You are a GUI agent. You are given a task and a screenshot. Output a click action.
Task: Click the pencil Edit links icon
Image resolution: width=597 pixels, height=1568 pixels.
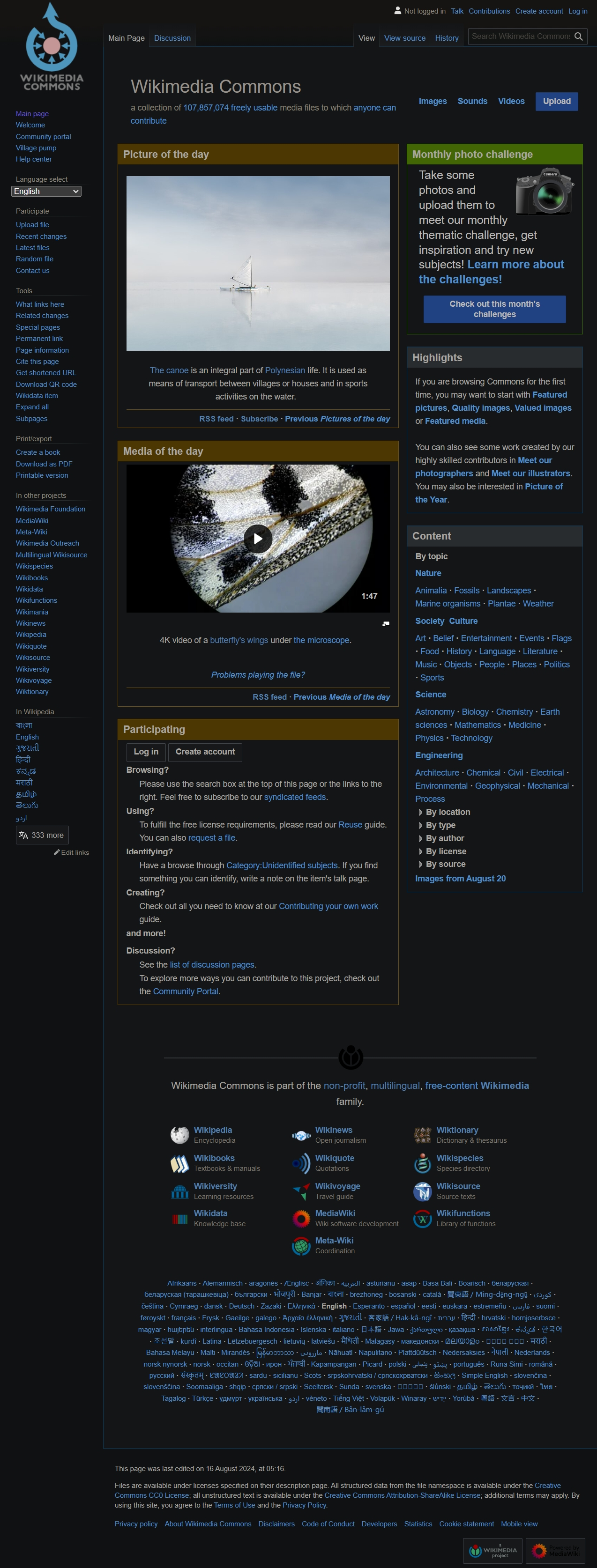[x=57, y=852]
